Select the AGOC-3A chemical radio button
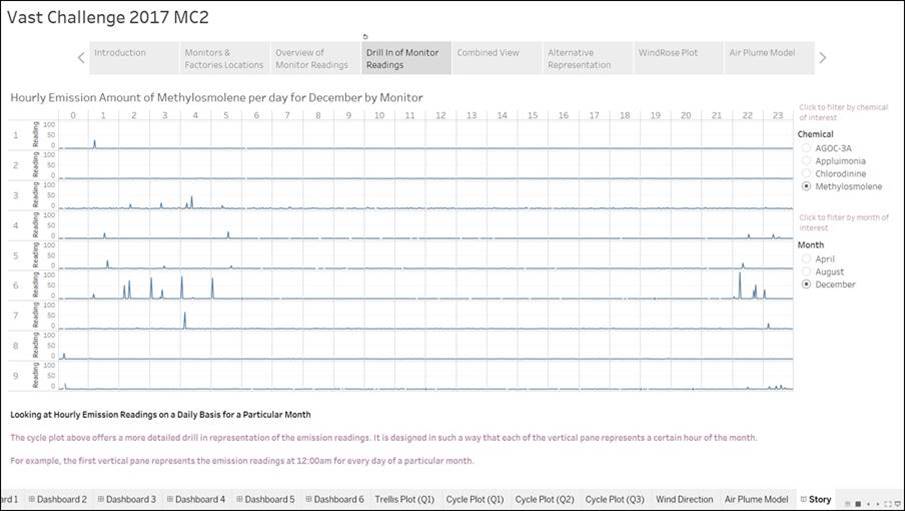This screenshot has height=511, width=905. click(x=806, y=148)
